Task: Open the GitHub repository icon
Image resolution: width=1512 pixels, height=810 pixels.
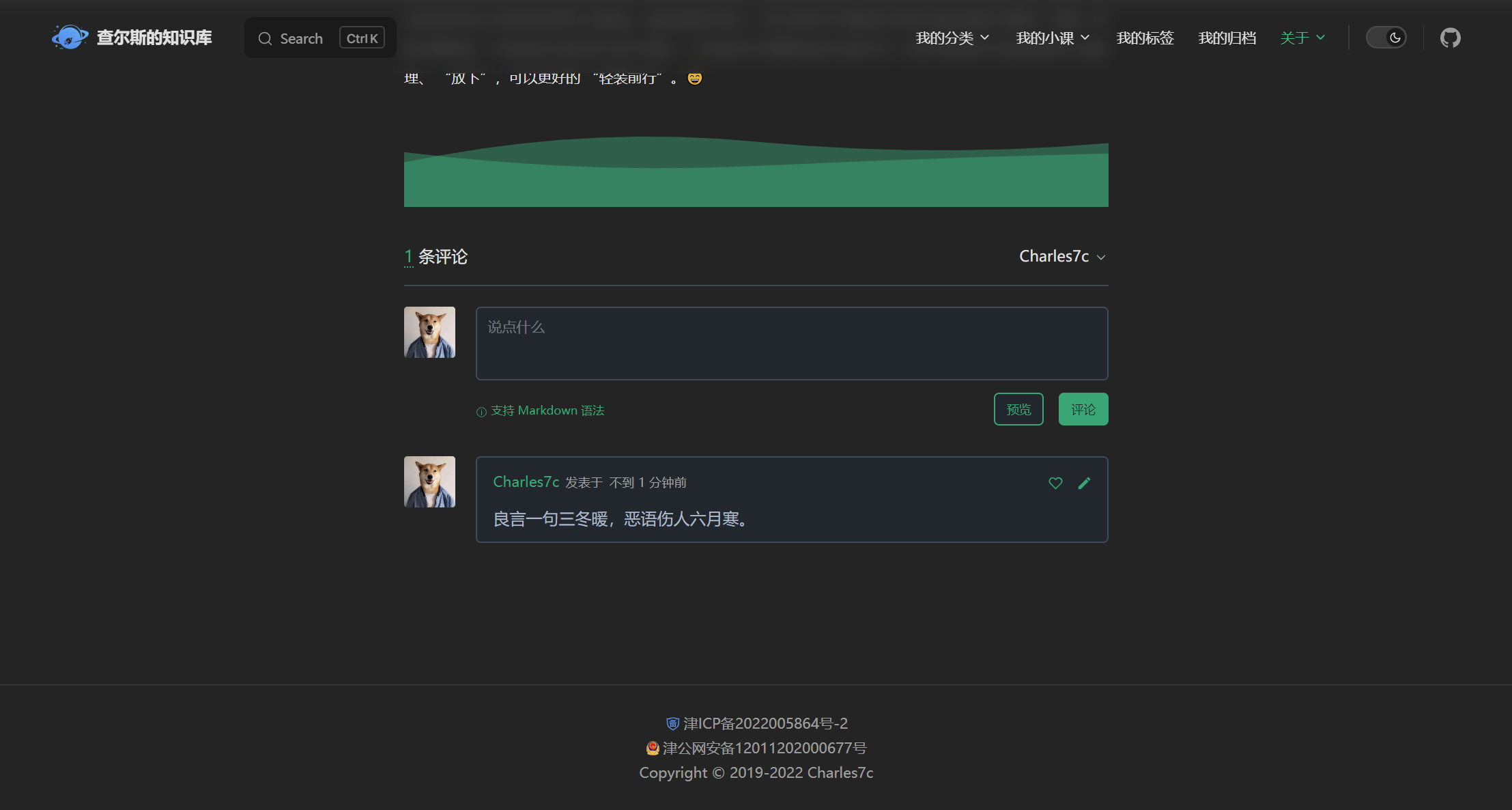Action: [1450, 38]
